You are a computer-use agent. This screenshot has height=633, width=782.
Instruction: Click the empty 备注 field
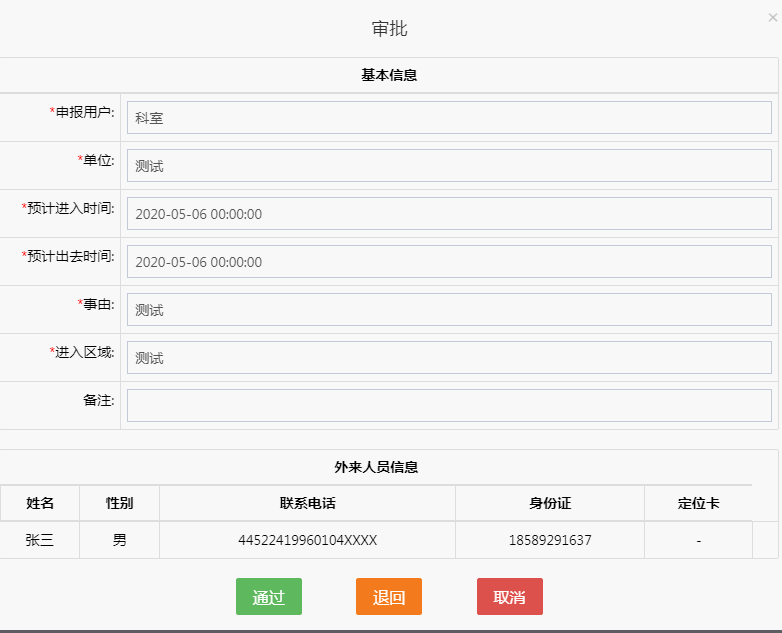click(448, 405)
